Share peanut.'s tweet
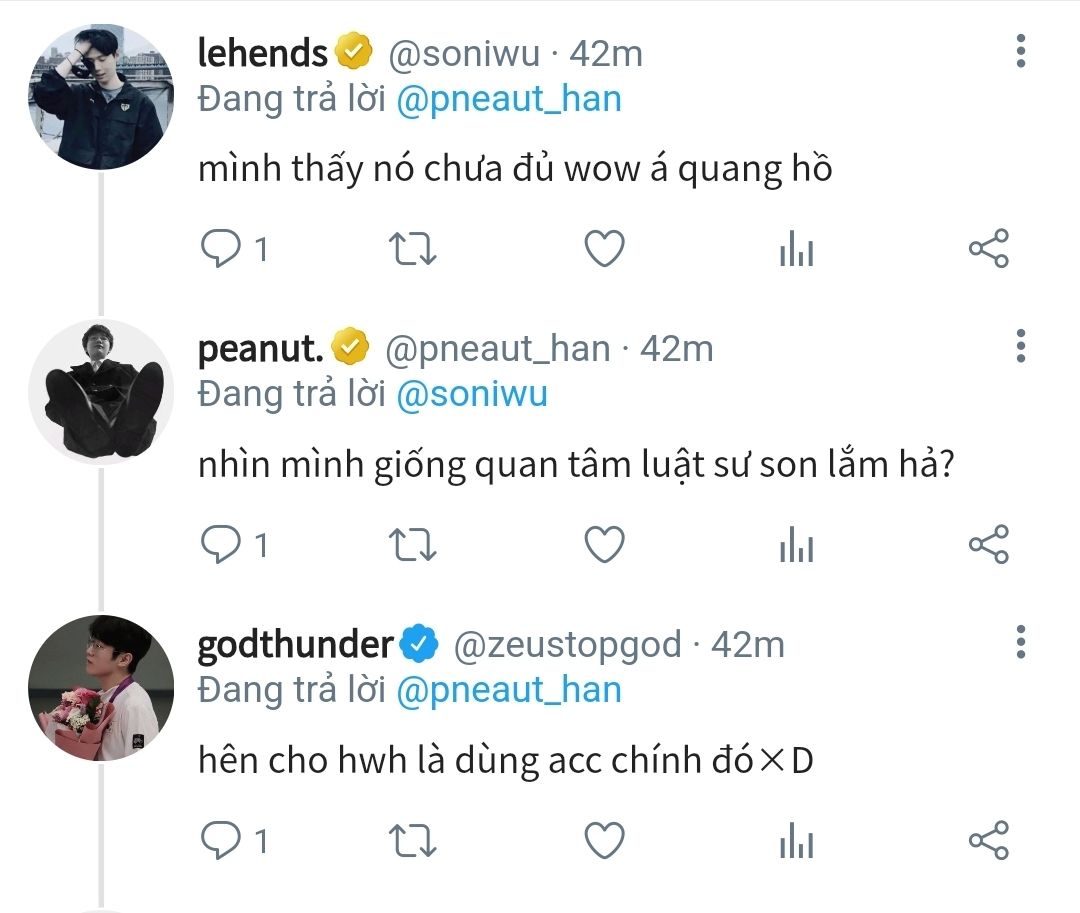1080x913 pixels. 989,545
